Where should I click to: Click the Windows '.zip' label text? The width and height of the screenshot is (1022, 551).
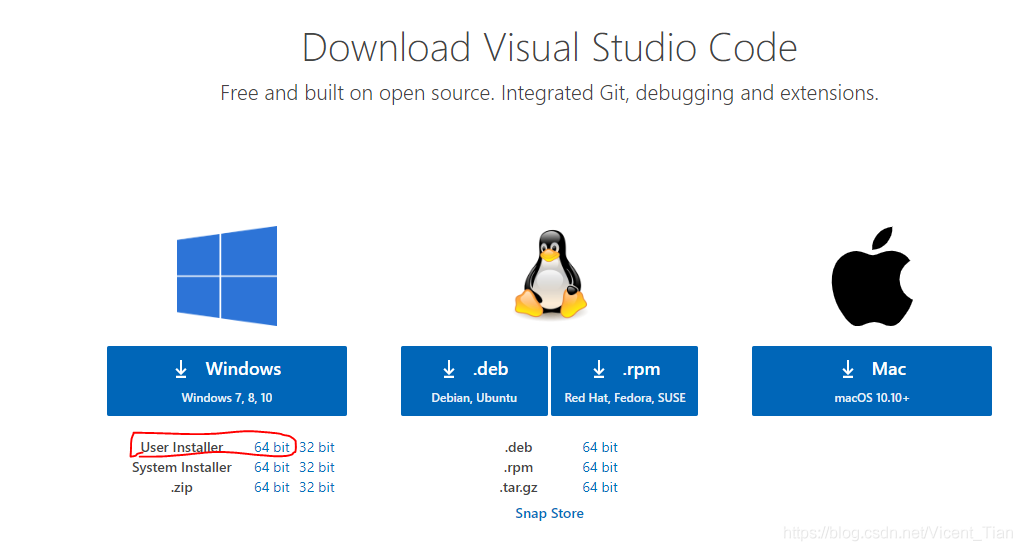182,488
